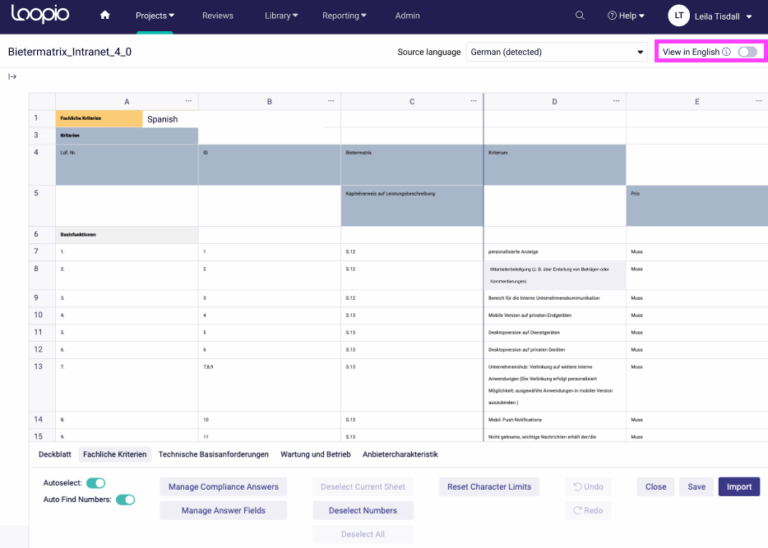Go to Reviews in the navigation
768x548 pixels.
coord(217,16)
